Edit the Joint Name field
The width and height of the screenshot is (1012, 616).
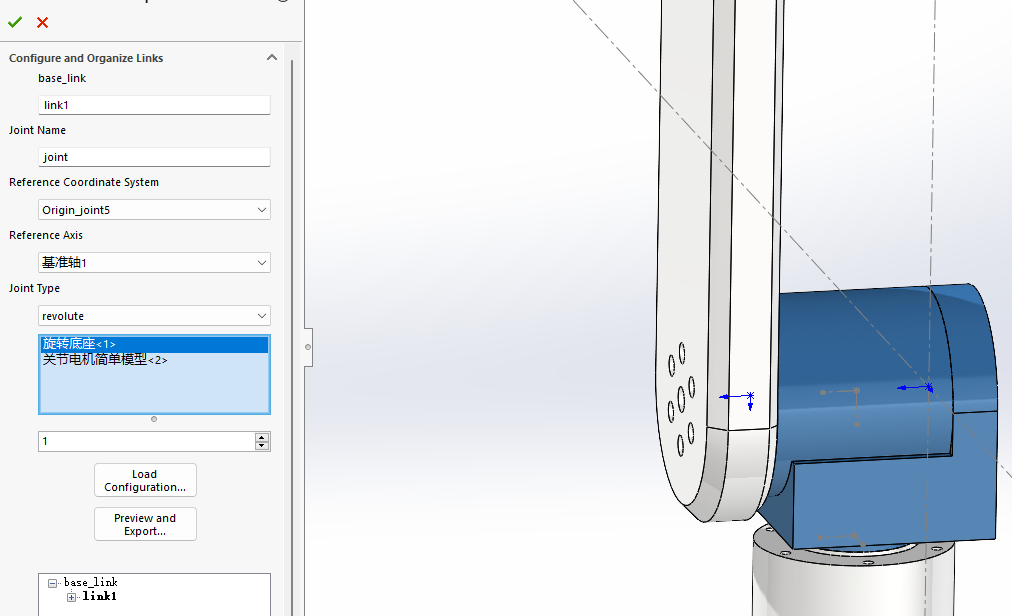click(154, 157)
